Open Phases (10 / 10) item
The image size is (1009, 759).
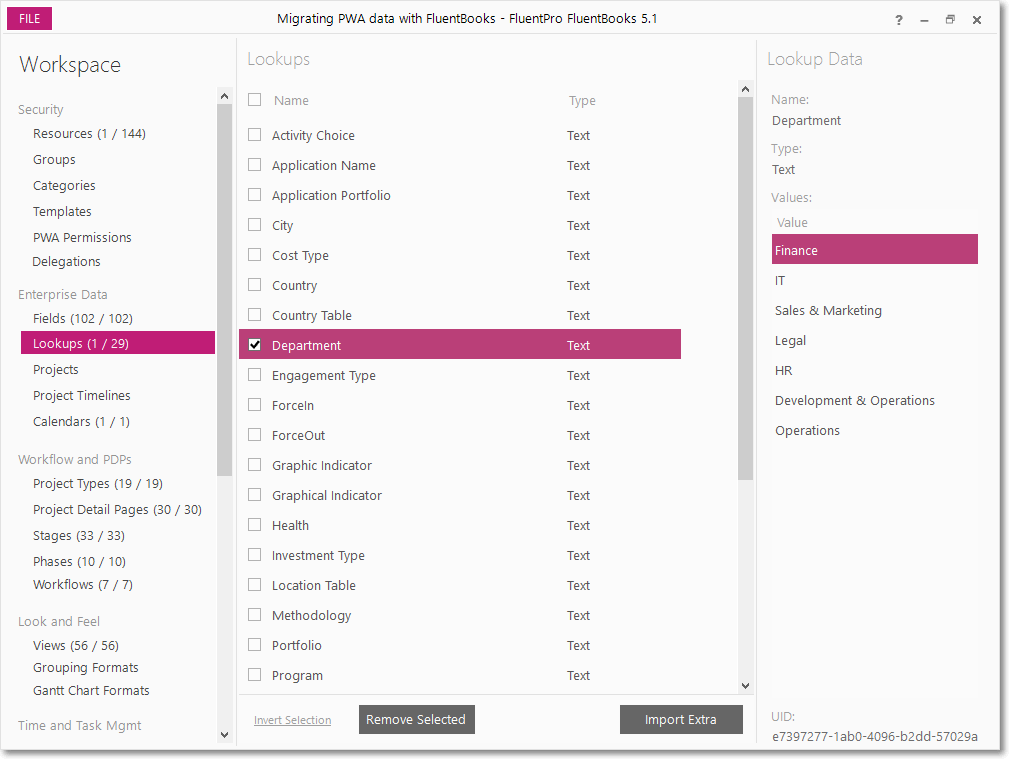tap(80, 561)
